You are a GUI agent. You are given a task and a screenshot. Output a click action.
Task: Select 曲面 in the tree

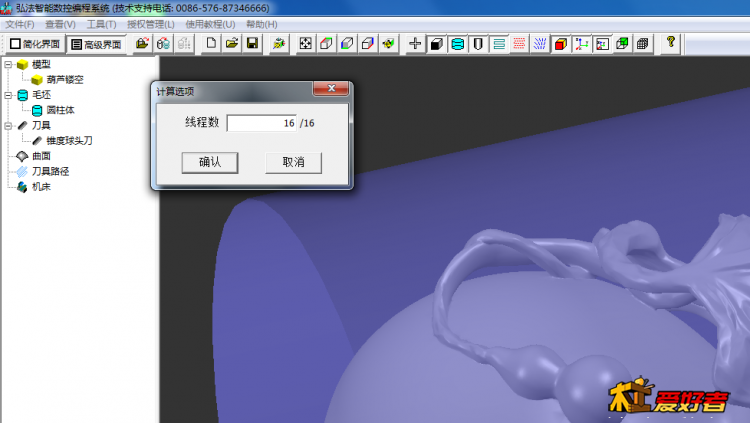click(41, 156)
